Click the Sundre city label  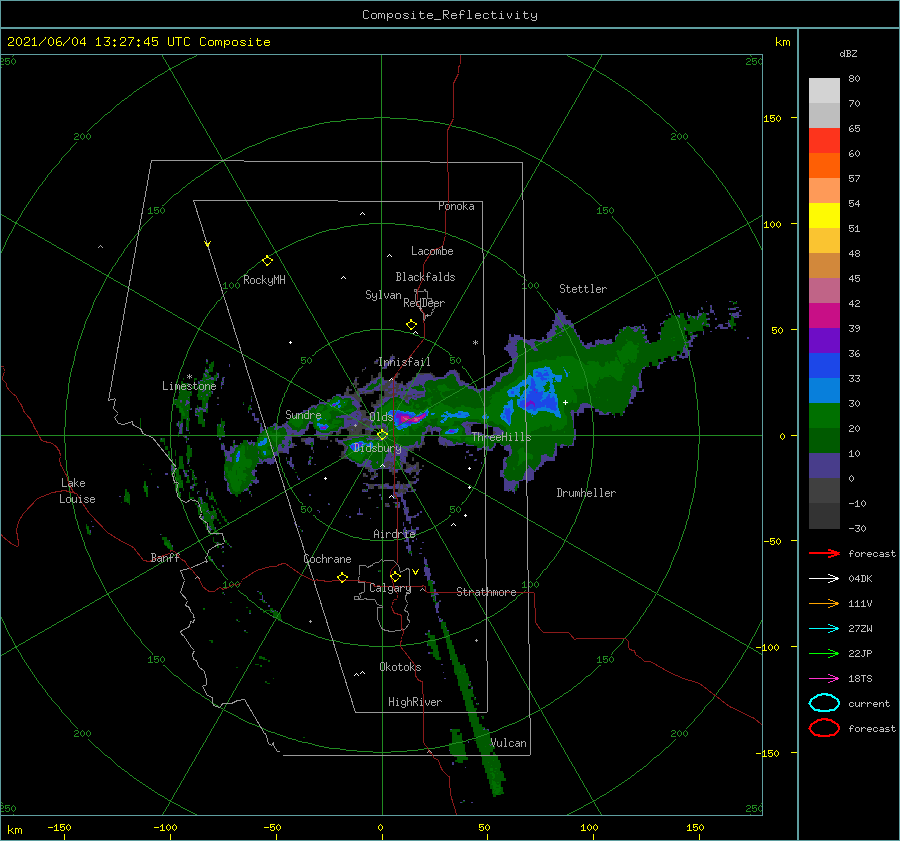[x=303, y=414]
